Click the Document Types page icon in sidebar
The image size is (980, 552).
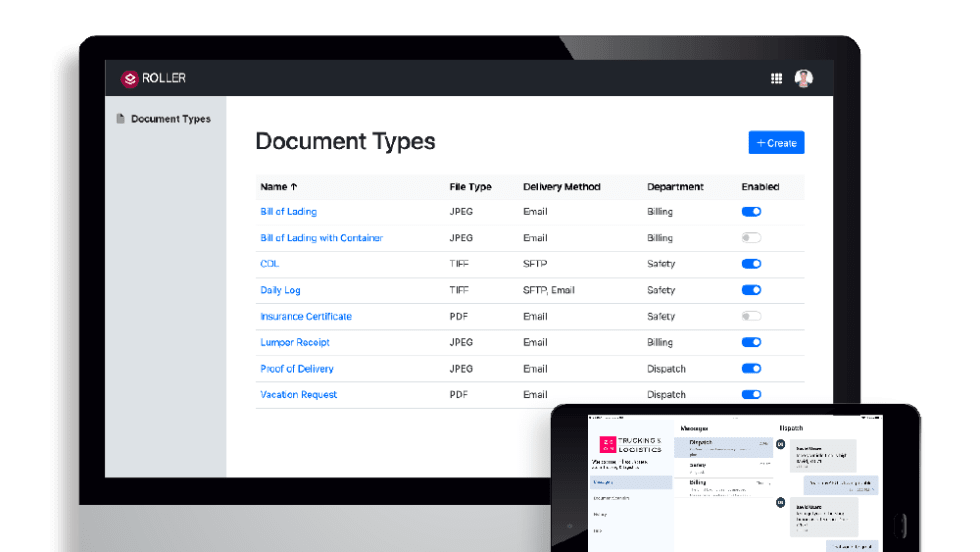click(121, 119)
